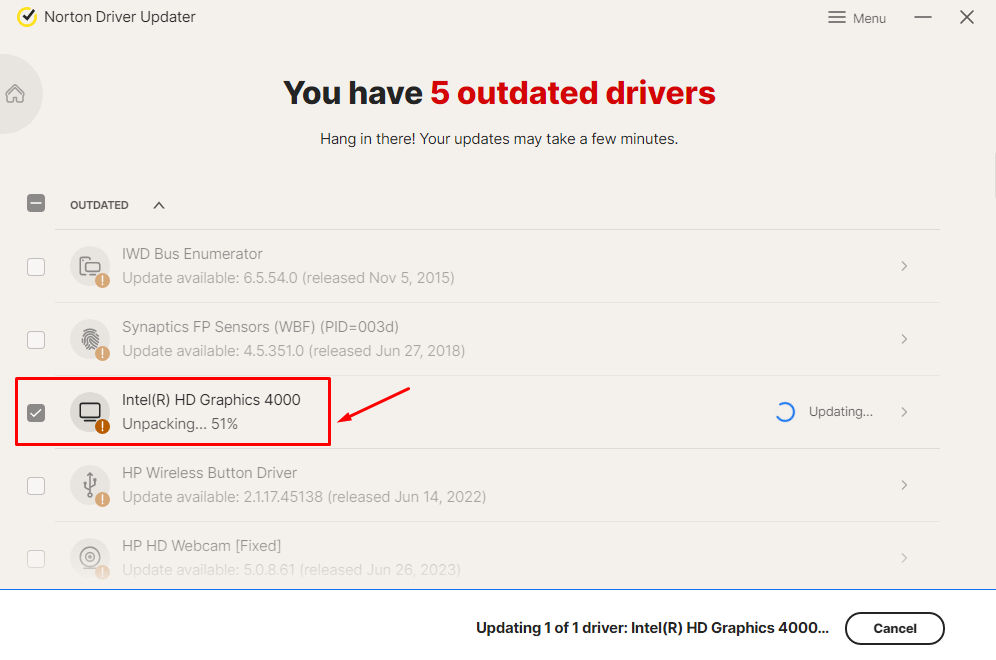Go to the Home icon in sidebar
The height and width of the screenshot is (660, 996).
pos(15,94)
